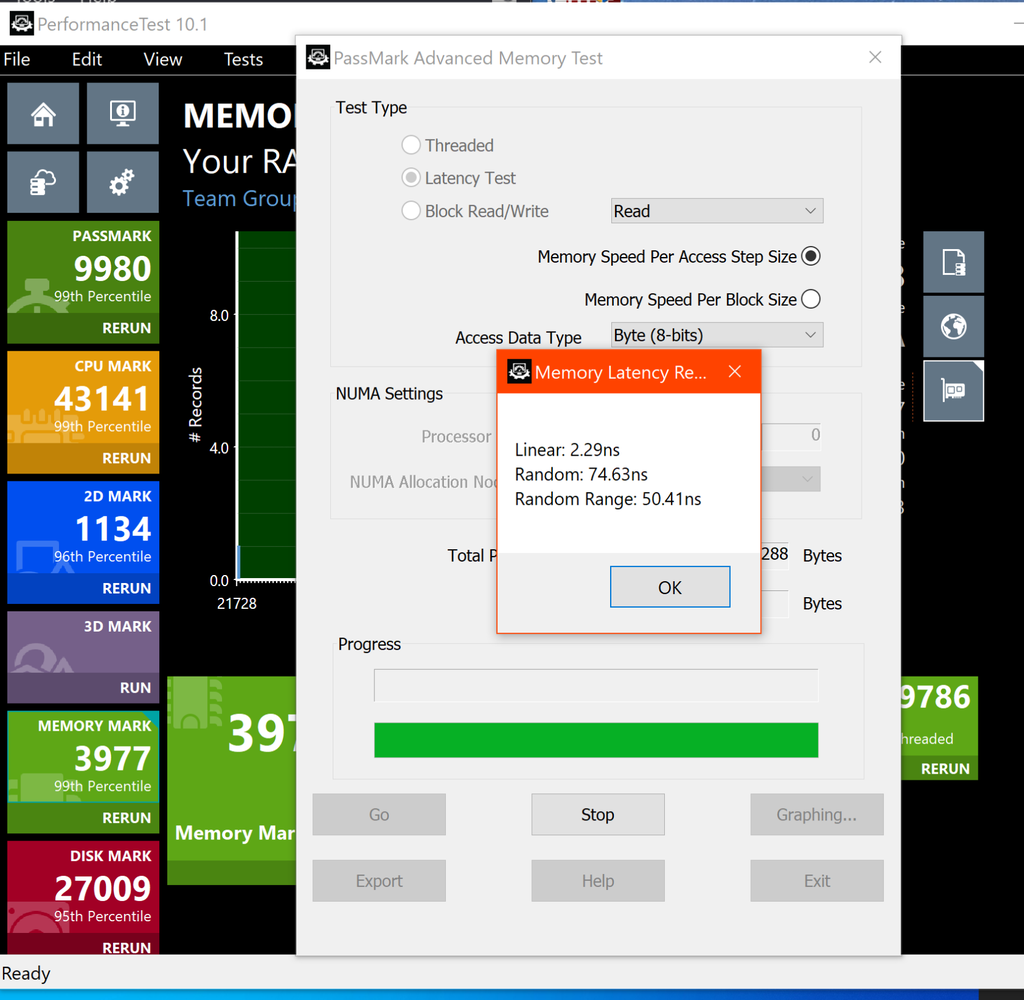1024x1000 pixels.
Task: Open the CPU Mark 43141 score tile
Action: tap(83, 399)
